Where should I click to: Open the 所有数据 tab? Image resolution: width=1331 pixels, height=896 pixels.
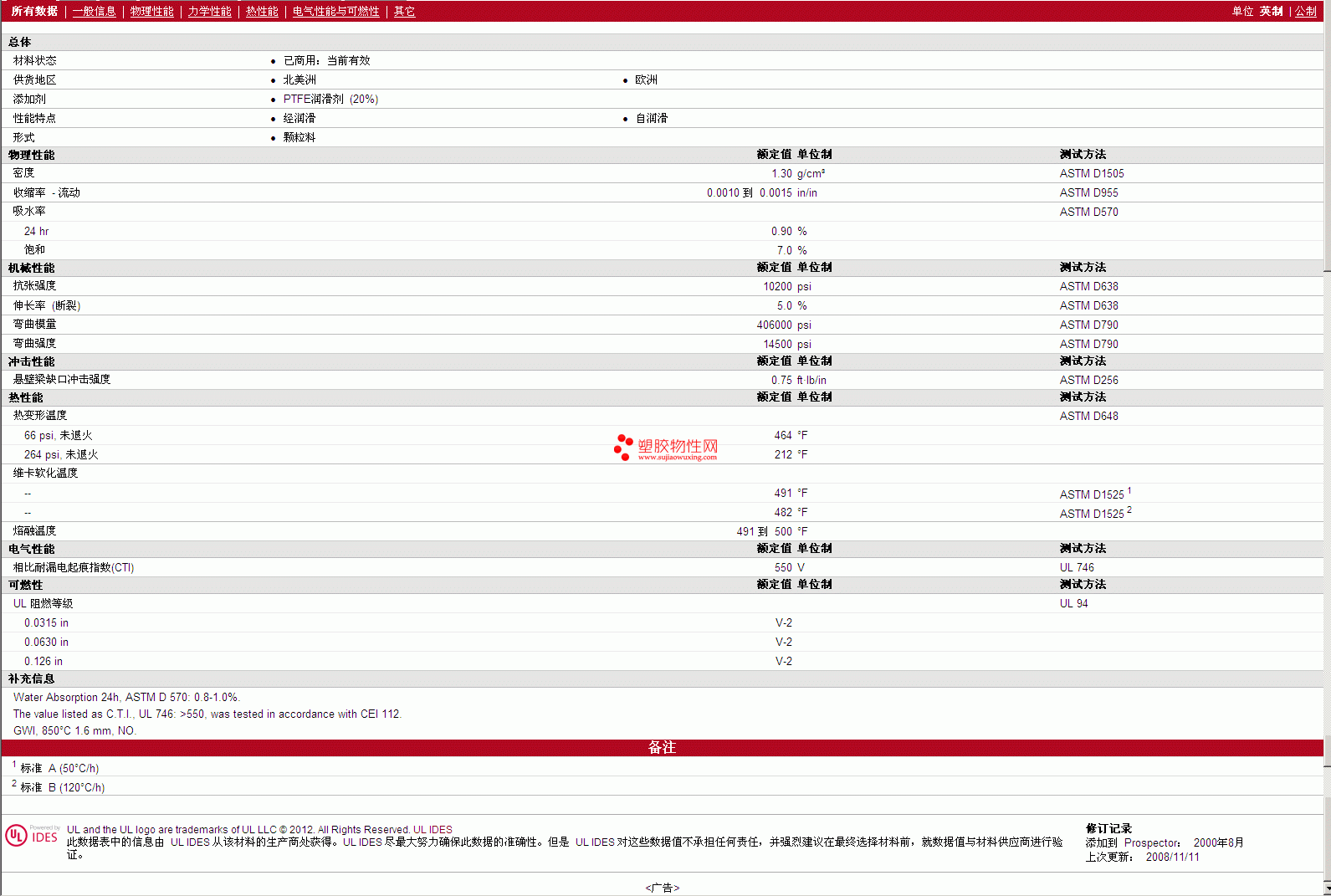tap(34, 11)
